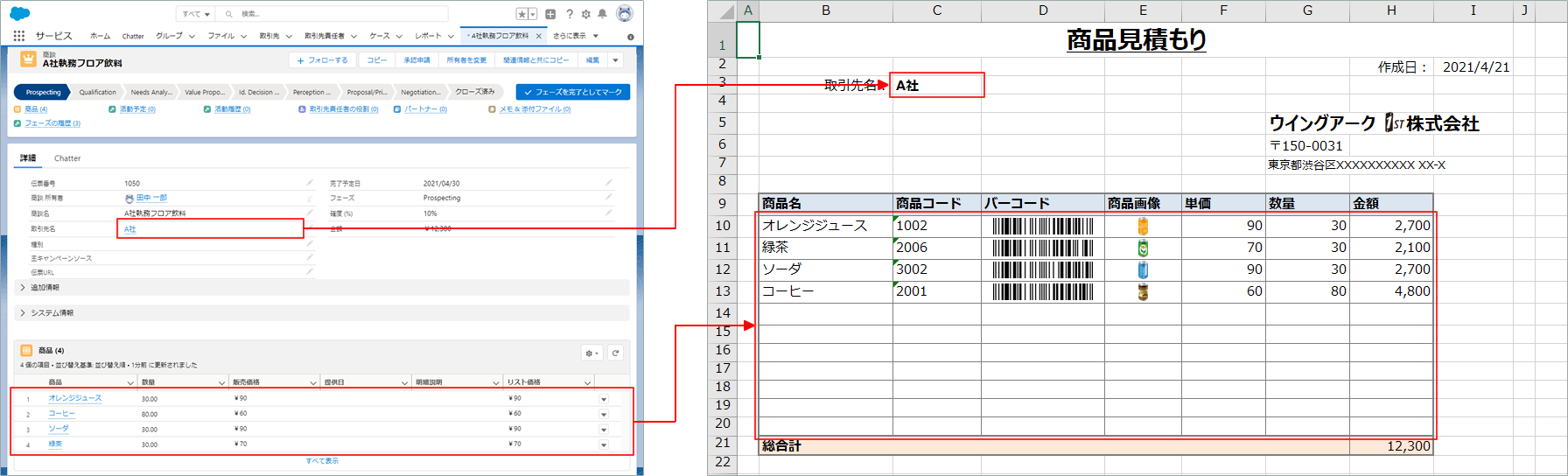Open the ホーム tab
Image resolution: width=1568 pixels, height=476 pixels.
(x=101, y=36)
